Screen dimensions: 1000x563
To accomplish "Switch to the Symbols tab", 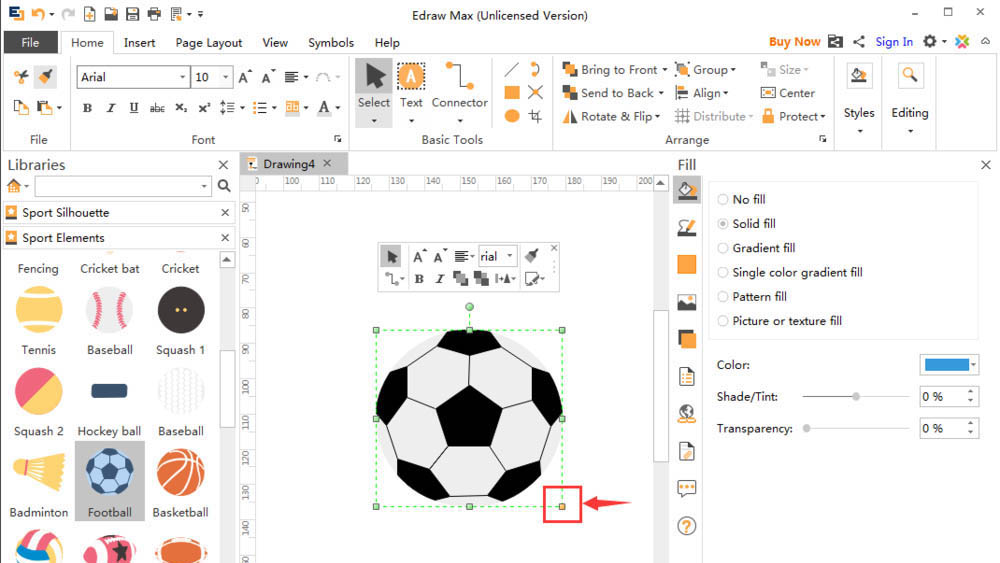I will [x=330, y=43].
